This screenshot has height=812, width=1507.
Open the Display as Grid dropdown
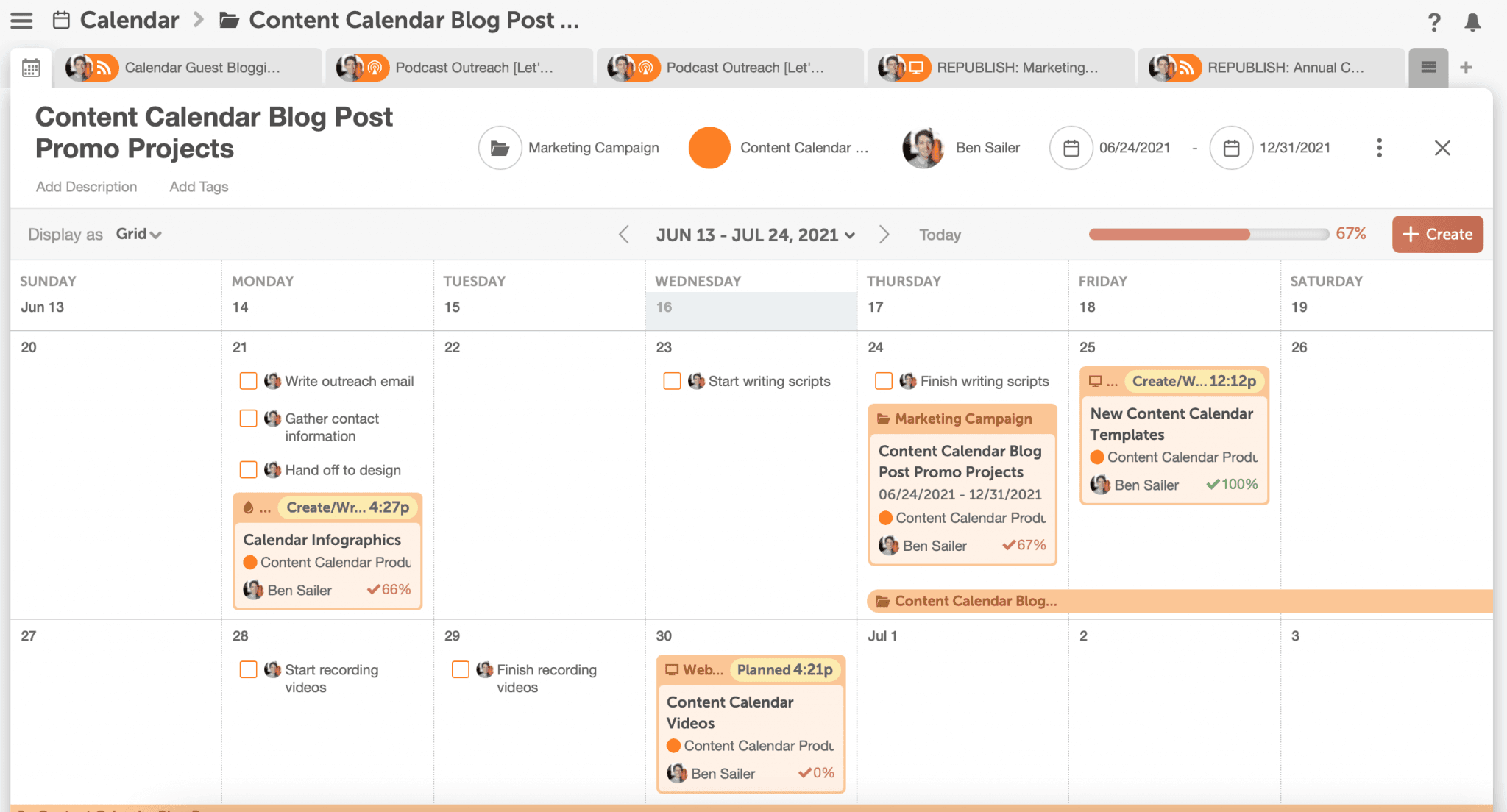(x=139, y=234)
